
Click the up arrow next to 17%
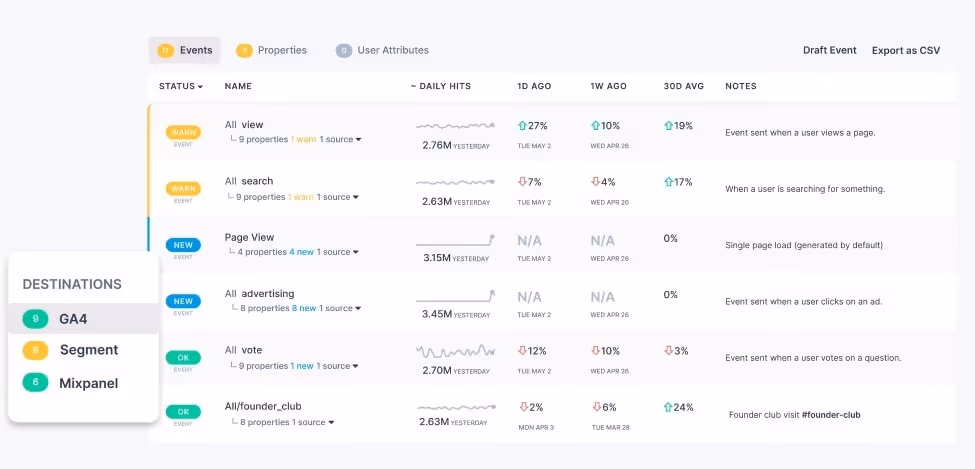tap(668, 182)
